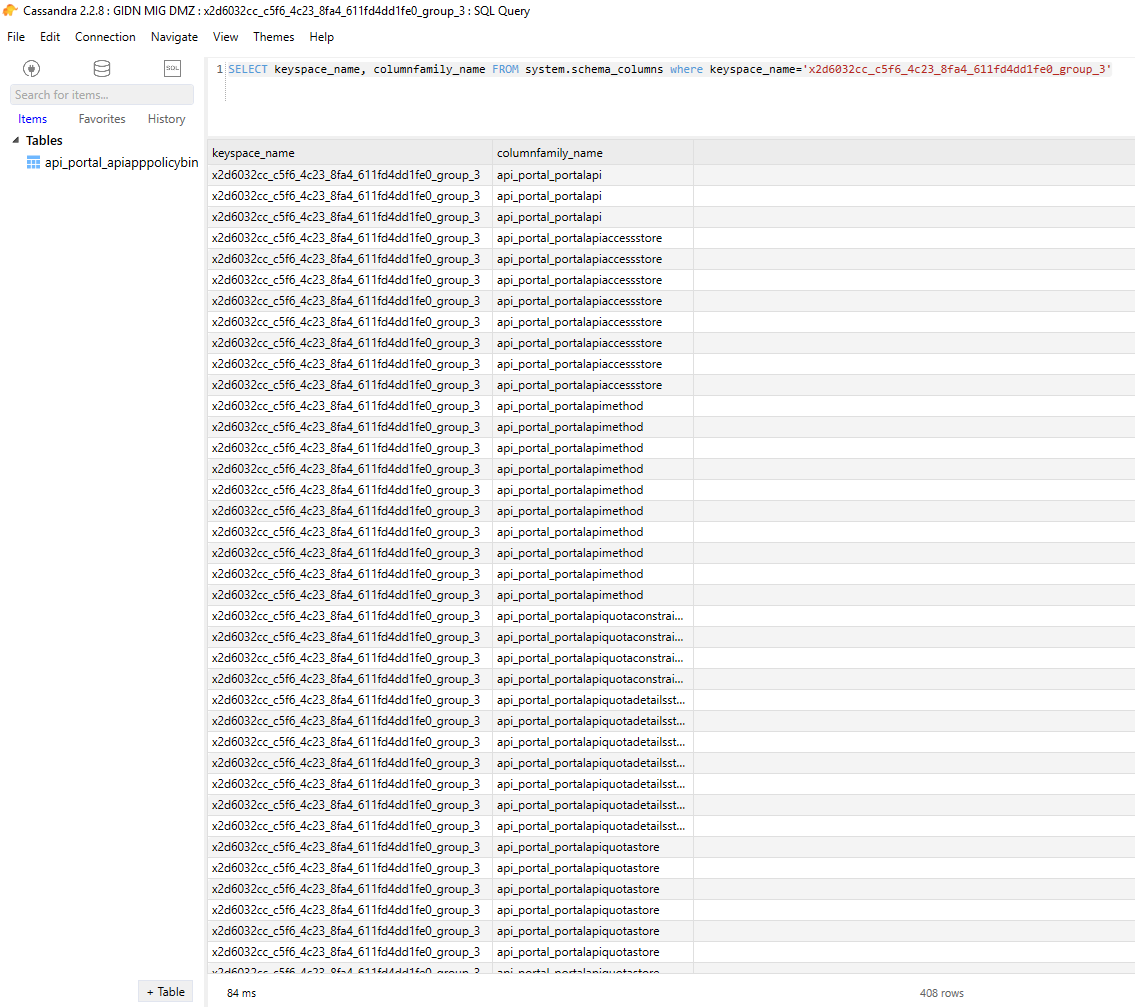Click the Cassandra app icon in title bar
Image resolution: width=1135 pixels, height=1007 pixels.
tap(10, 10)
